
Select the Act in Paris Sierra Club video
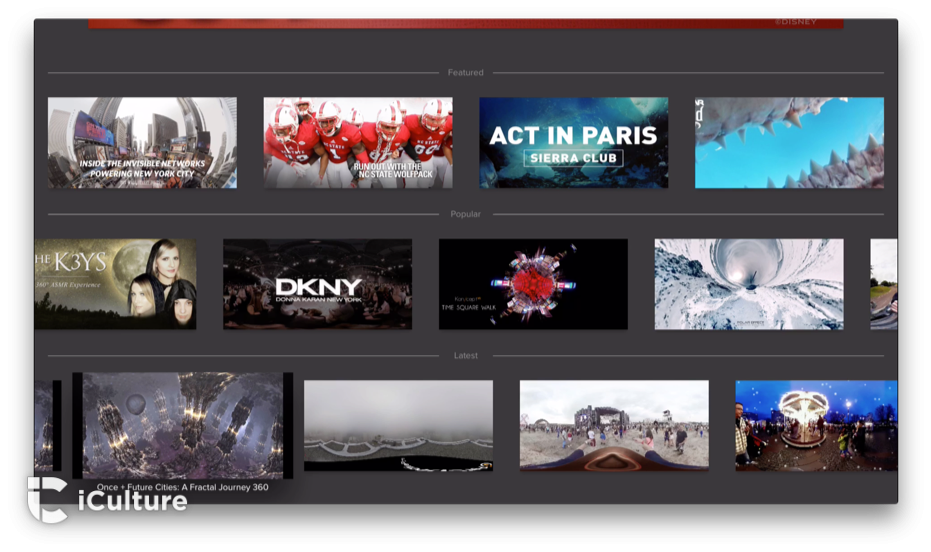point(574,143)
